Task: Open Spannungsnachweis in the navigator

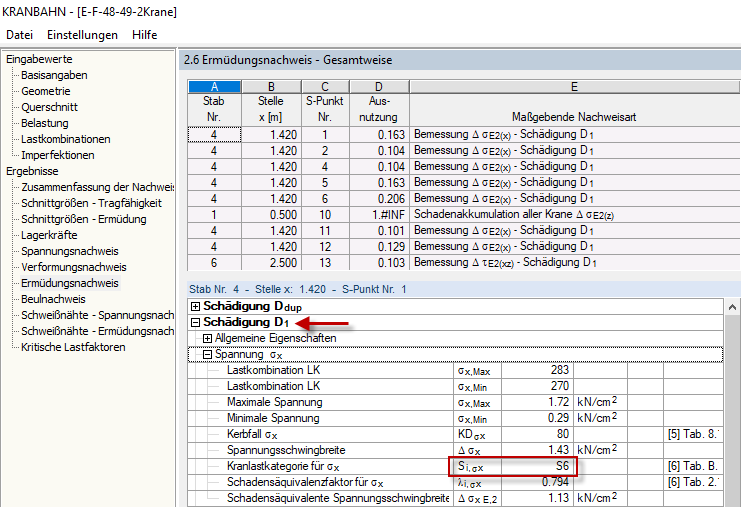Action: click(69, 251)
